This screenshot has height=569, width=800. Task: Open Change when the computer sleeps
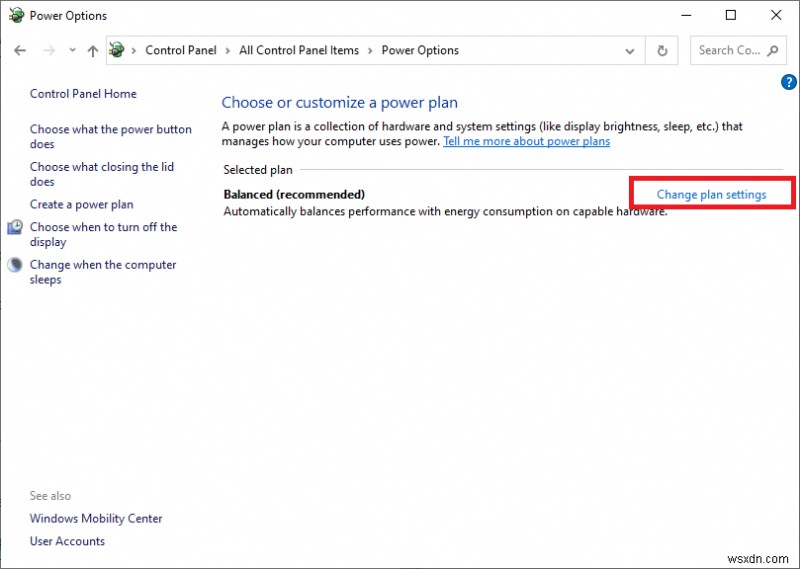[103, 272]
